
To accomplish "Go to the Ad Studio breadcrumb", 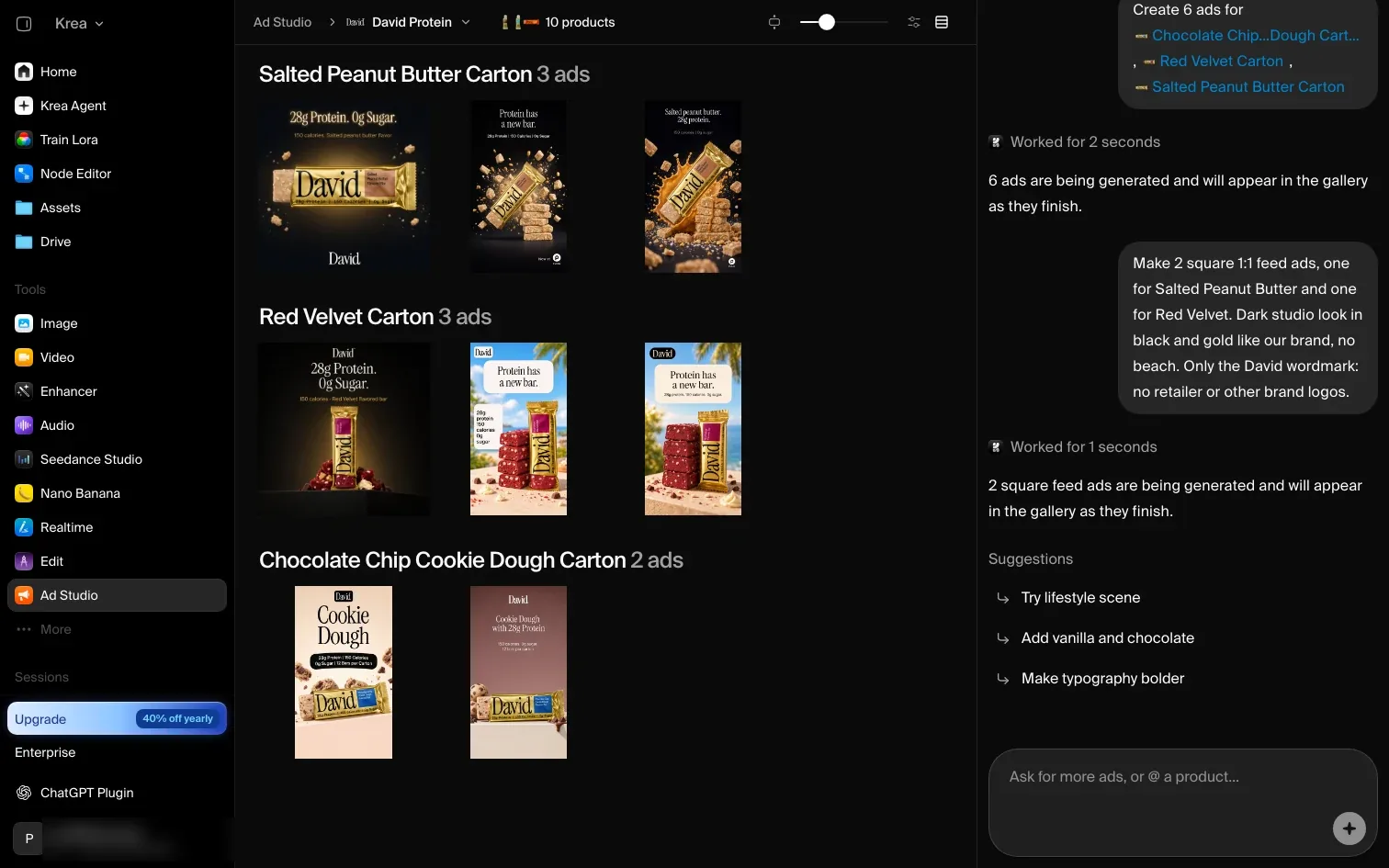I will tap(282, 22).
